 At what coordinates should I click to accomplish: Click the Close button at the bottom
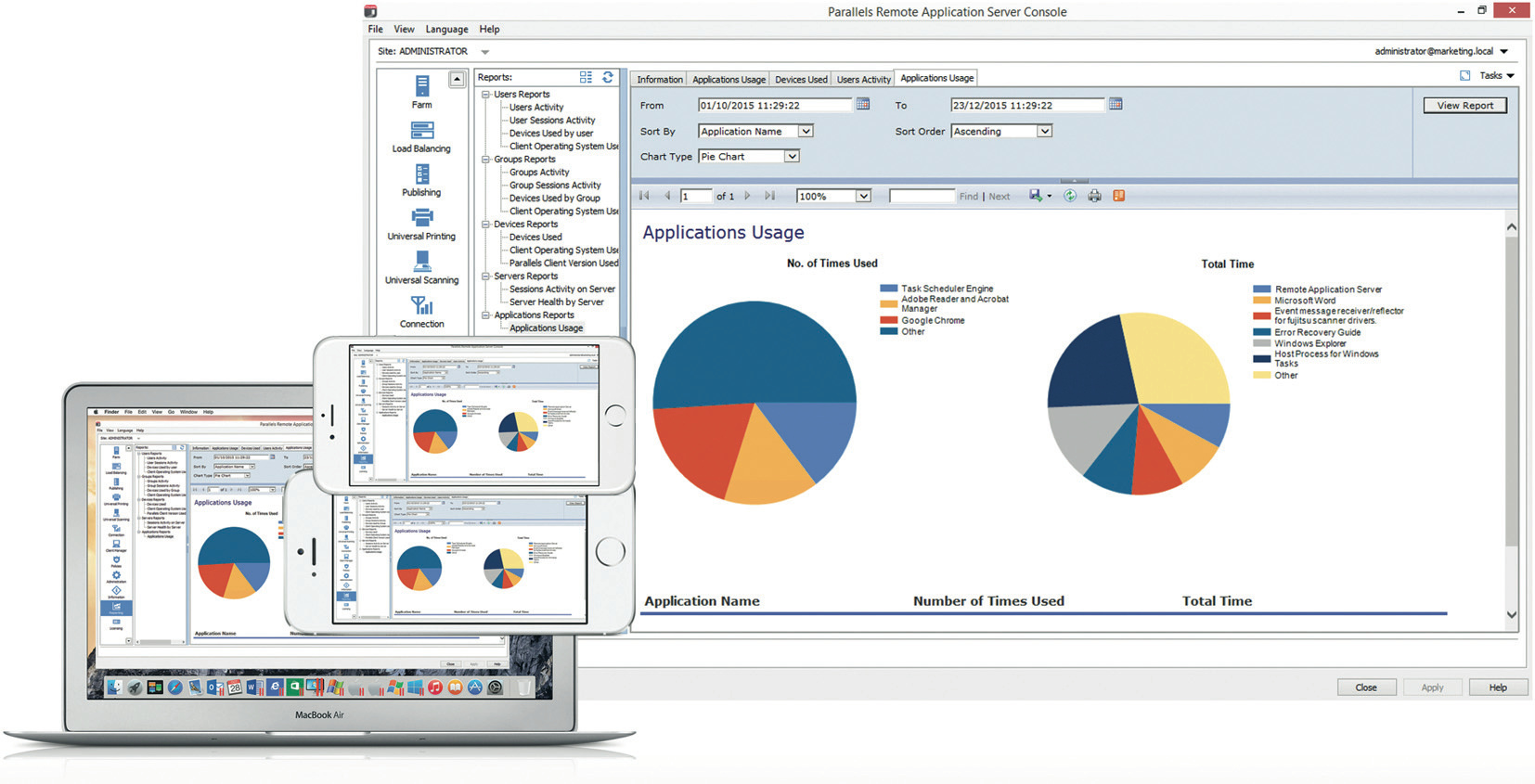point(1365,688)
